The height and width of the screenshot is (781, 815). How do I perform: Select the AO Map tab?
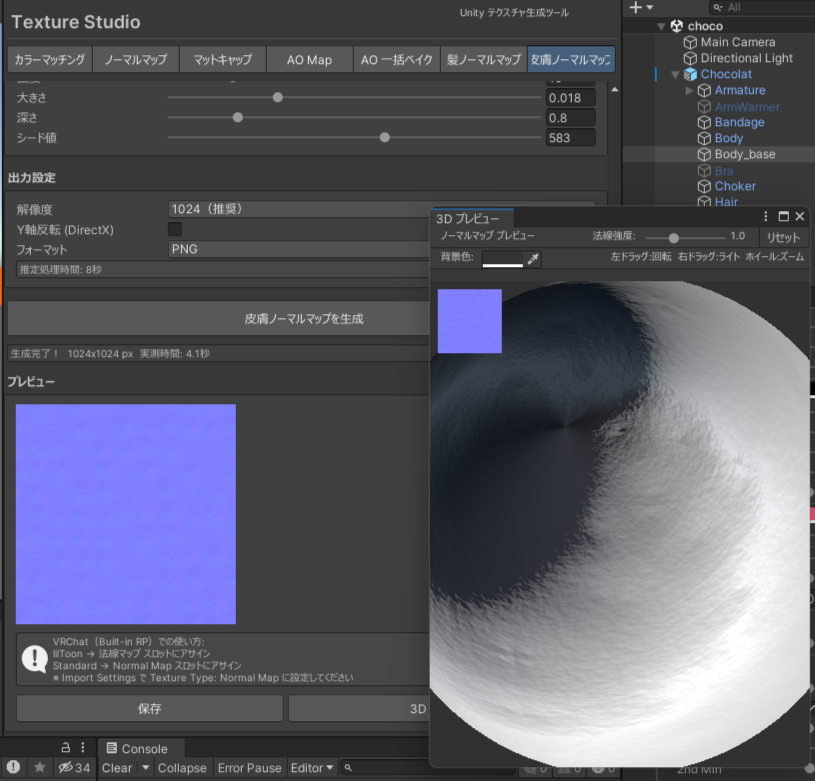point(310,59)
